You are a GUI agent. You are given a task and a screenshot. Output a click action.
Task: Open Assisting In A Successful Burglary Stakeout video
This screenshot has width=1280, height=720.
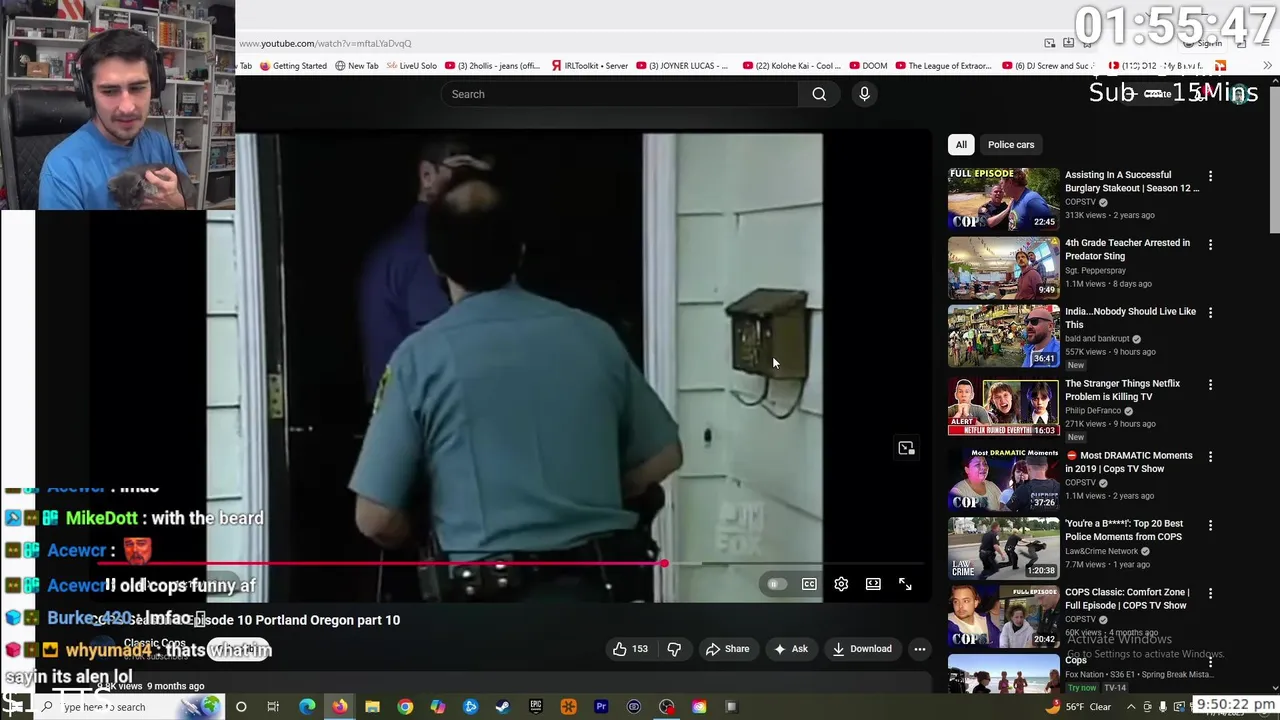coord(1131,181)
